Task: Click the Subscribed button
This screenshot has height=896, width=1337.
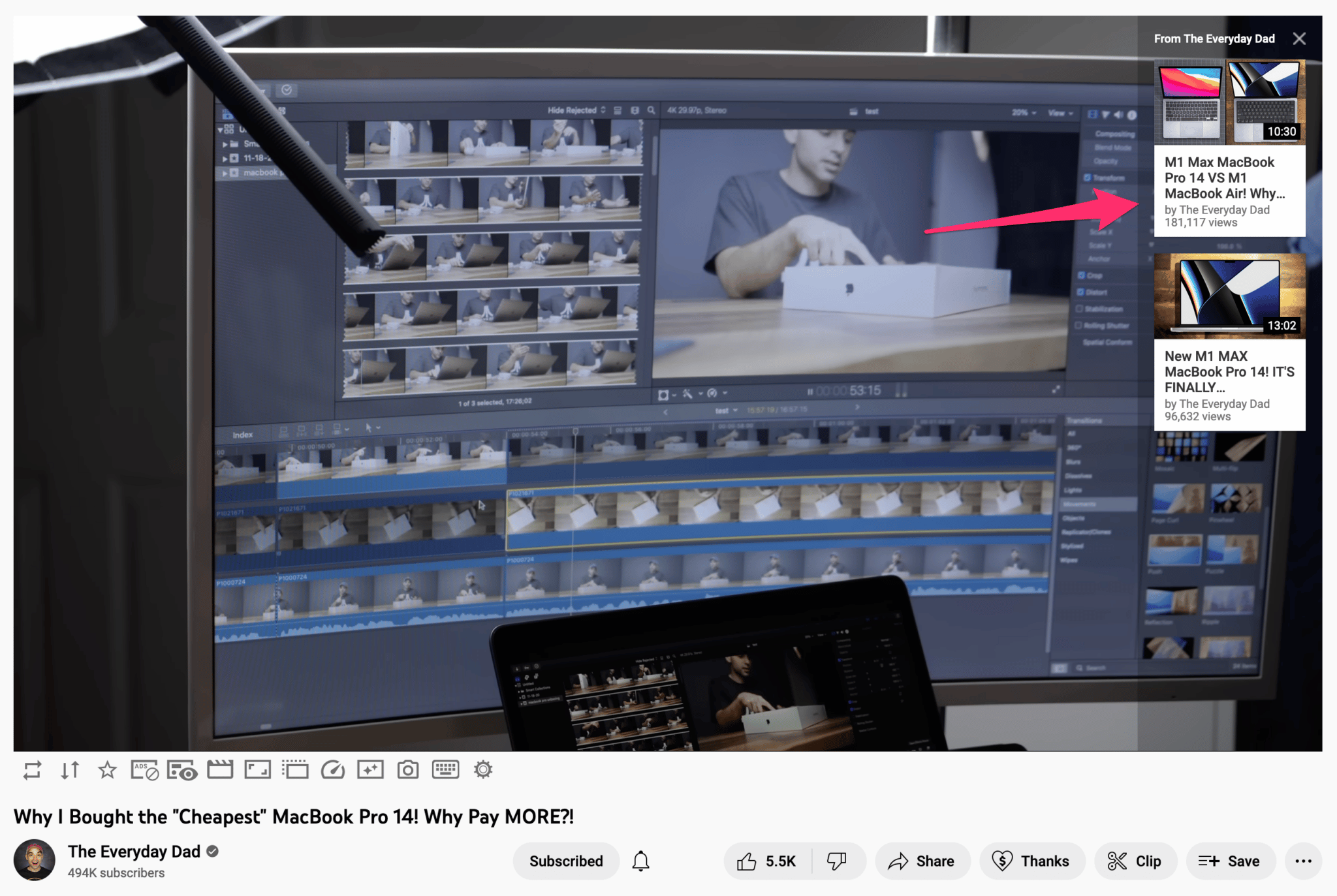Action: click(565, 861)
